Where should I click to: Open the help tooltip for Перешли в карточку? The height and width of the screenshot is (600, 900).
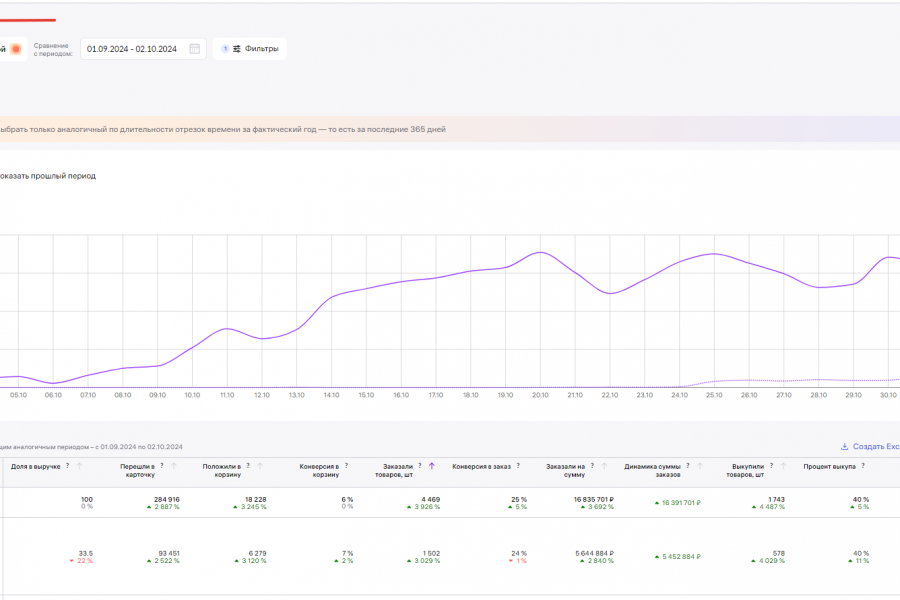(x=161, y=466)
